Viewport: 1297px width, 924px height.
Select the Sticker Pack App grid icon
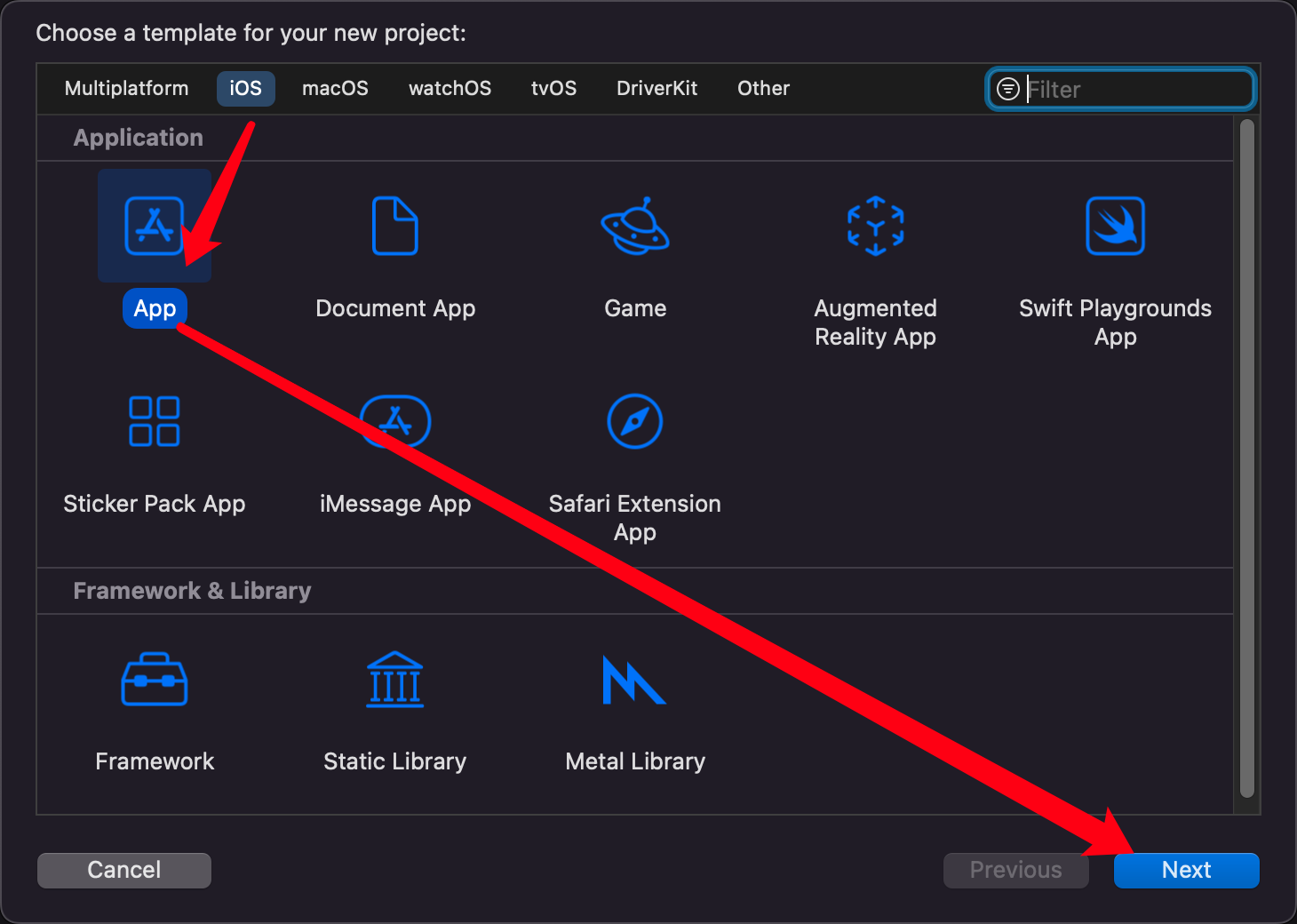click(155, 421)
